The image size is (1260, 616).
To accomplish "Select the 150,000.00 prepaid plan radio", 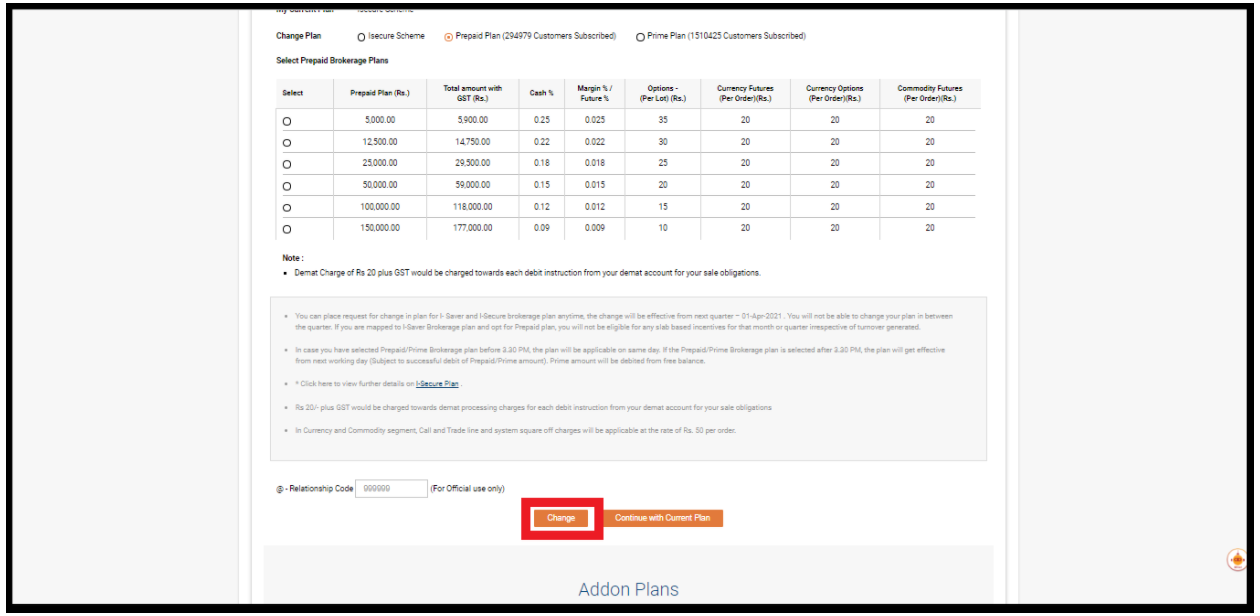I will point(288,229).
